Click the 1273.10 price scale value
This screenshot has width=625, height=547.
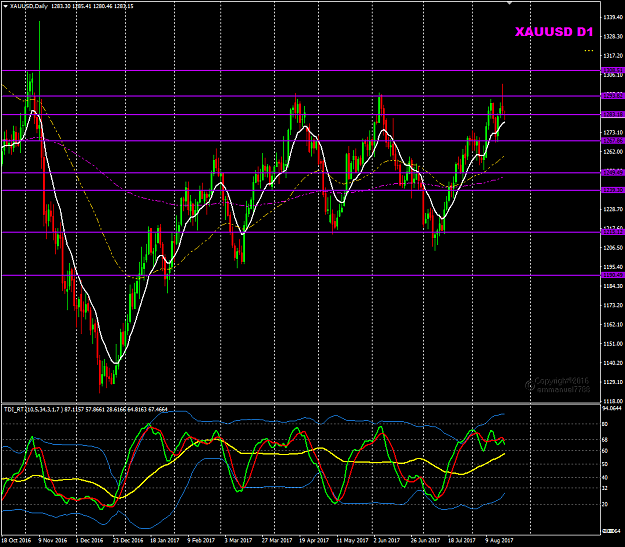pos(613,132)
